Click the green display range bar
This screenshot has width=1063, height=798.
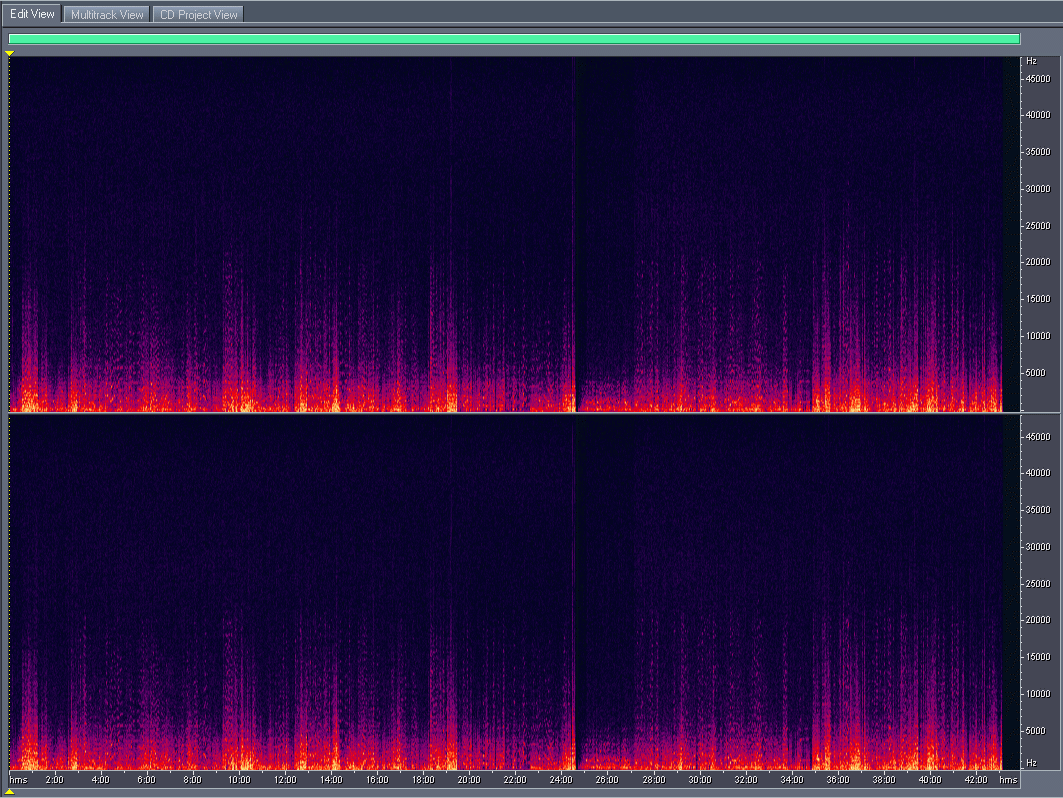coord(514,39)
